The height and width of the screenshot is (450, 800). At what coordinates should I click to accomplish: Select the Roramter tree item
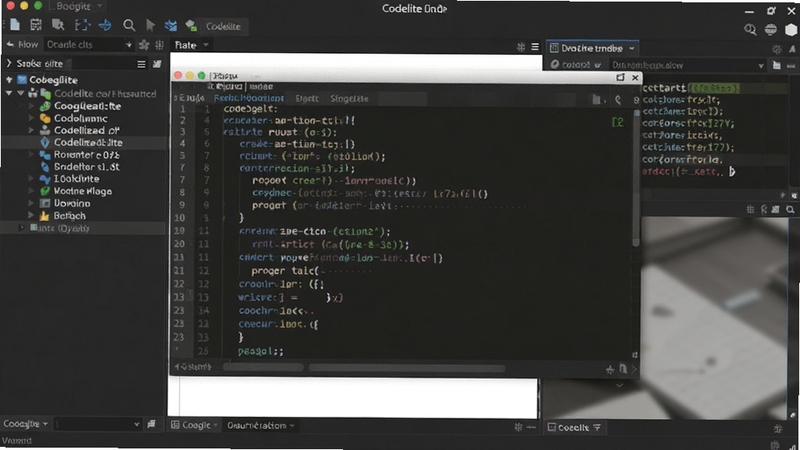coord(86,155)
